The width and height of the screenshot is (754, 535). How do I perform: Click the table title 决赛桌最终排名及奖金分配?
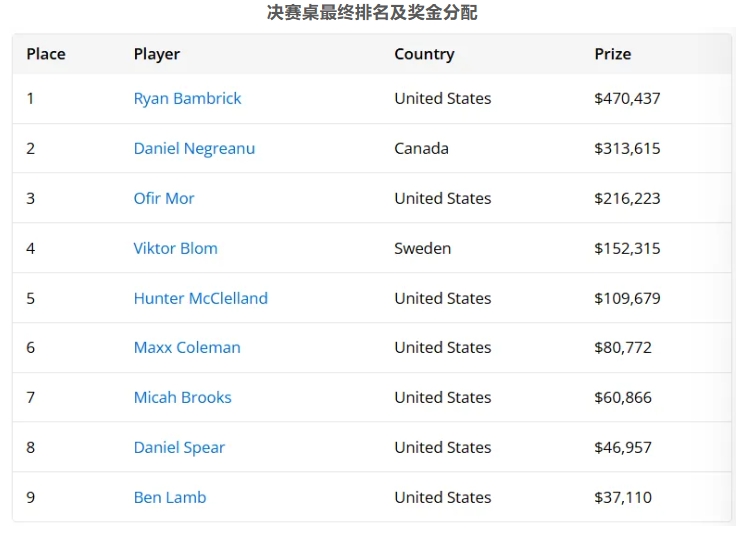point(372,13)
